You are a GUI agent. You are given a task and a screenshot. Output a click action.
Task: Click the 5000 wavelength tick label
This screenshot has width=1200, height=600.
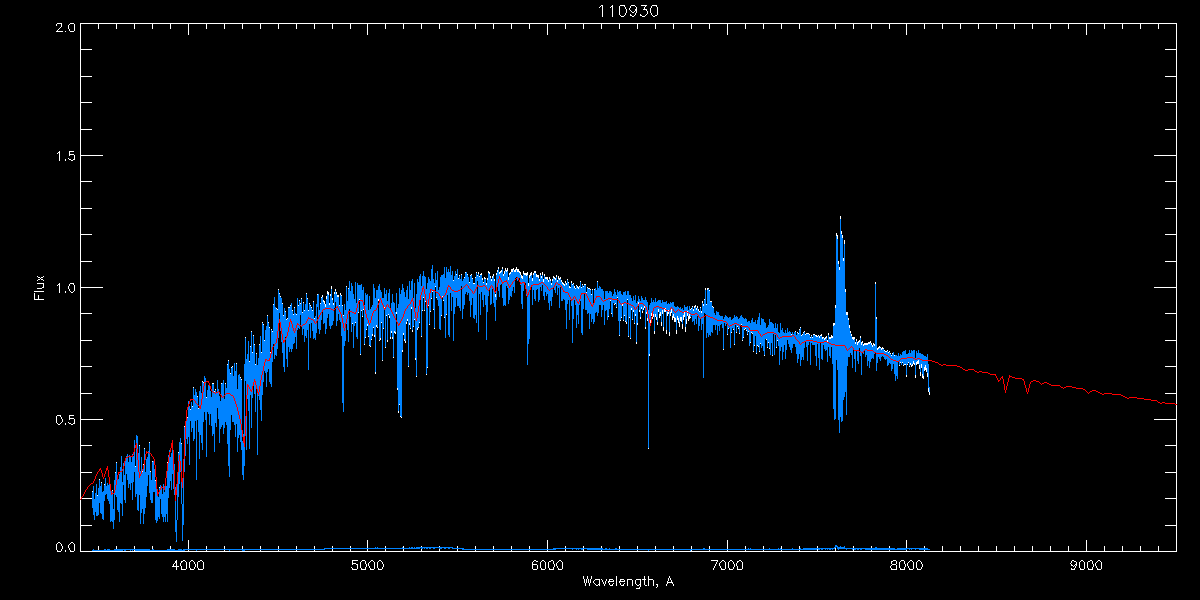pyautogui.click(x=367, y=565)
